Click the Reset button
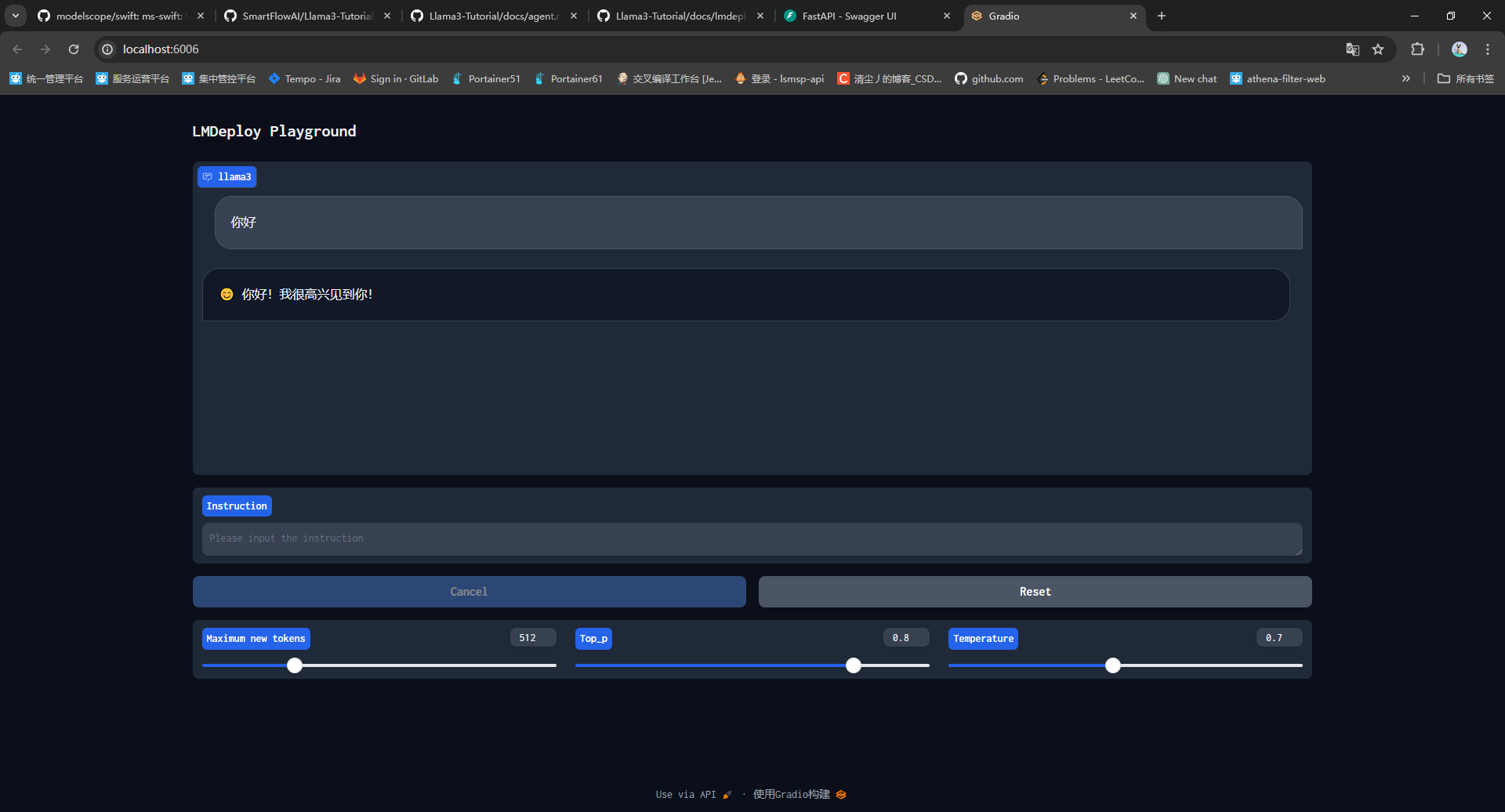This screenshot has width=1505, height=812. click(1035, 592)
